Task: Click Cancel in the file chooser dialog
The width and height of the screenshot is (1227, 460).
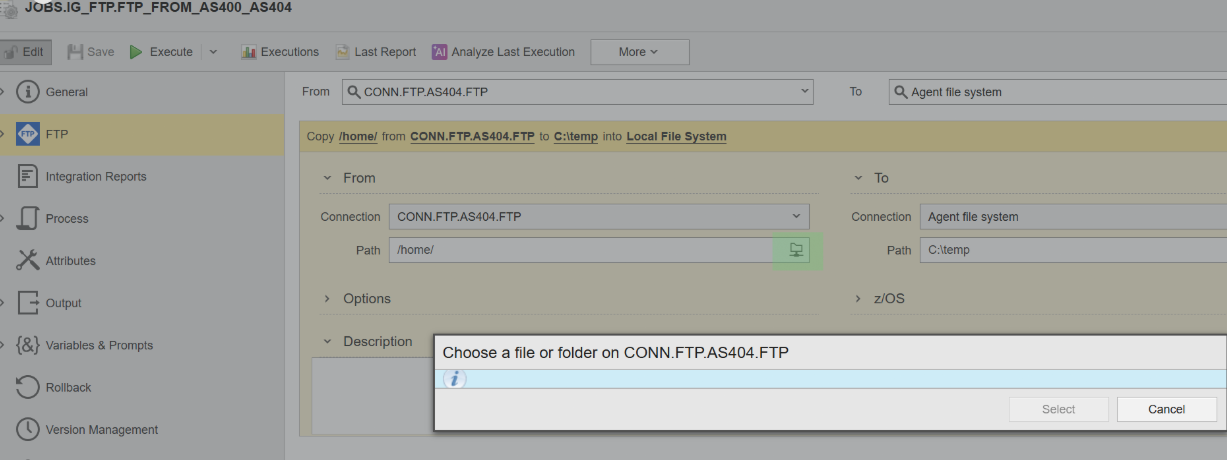Action: [x=1167, y=409]
